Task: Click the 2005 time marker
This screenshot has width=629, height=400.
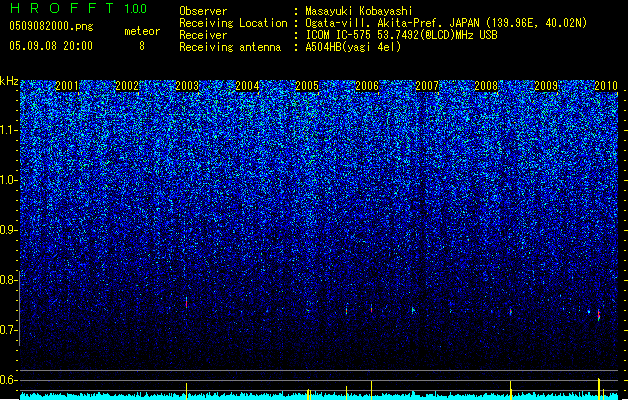Action: pos(307,86)
